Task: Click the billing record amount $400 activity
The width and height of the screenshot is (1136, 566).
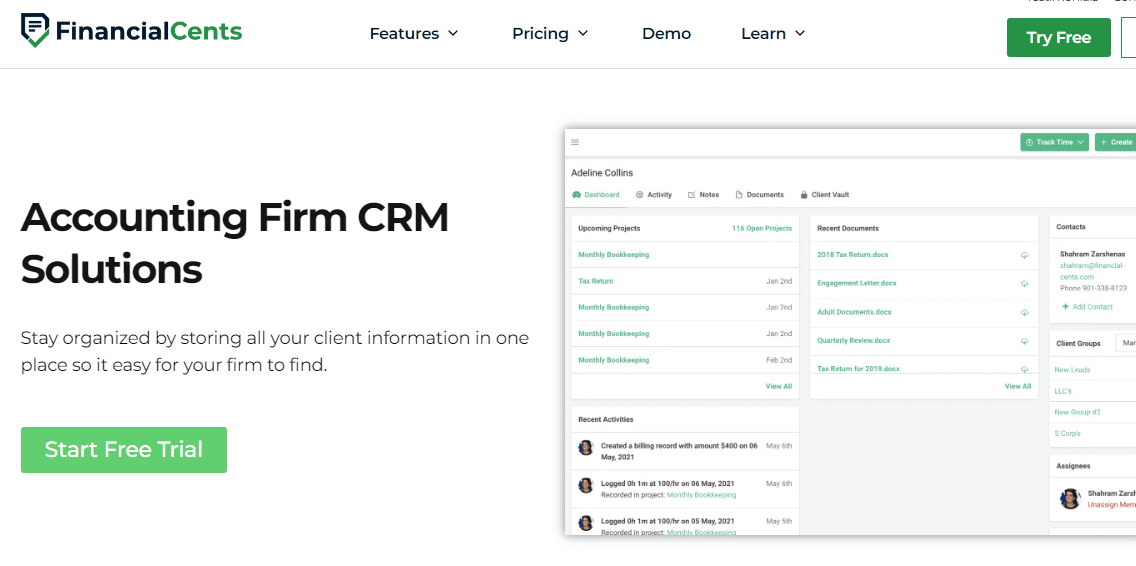Action: tap(680, 451)
